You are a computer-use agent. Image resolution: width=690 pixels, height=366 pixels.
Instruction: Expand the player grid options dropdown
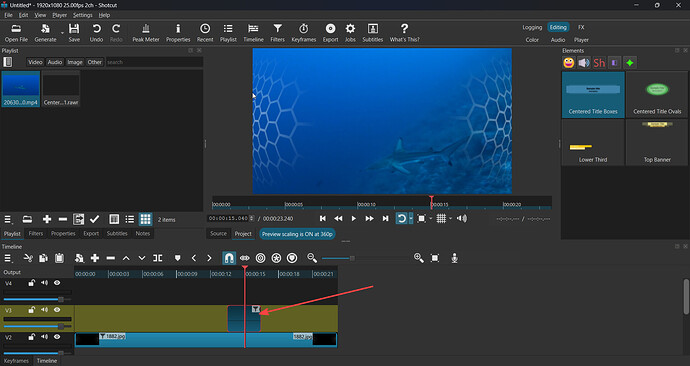point(450,219)
